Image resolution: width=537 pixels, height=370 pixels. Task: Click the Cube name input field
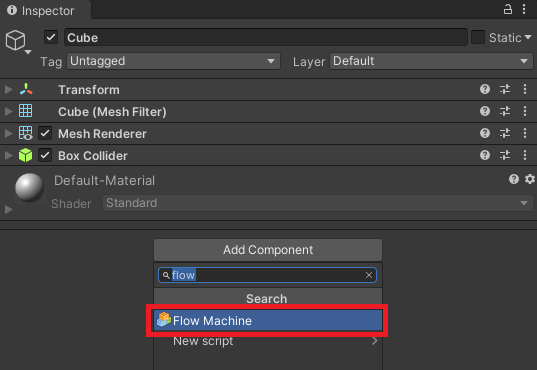click(x=266, y=37)
